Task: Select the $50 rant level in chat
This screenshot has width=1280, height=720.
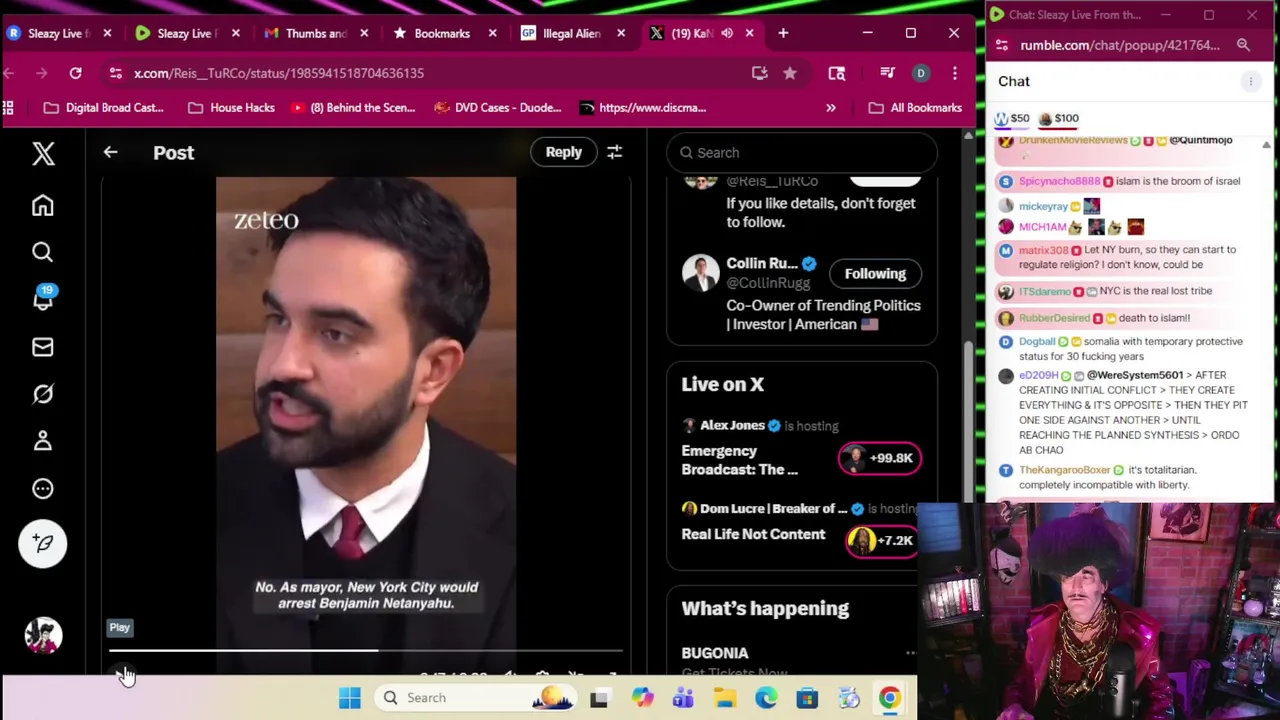Action: click(1011, 118)
